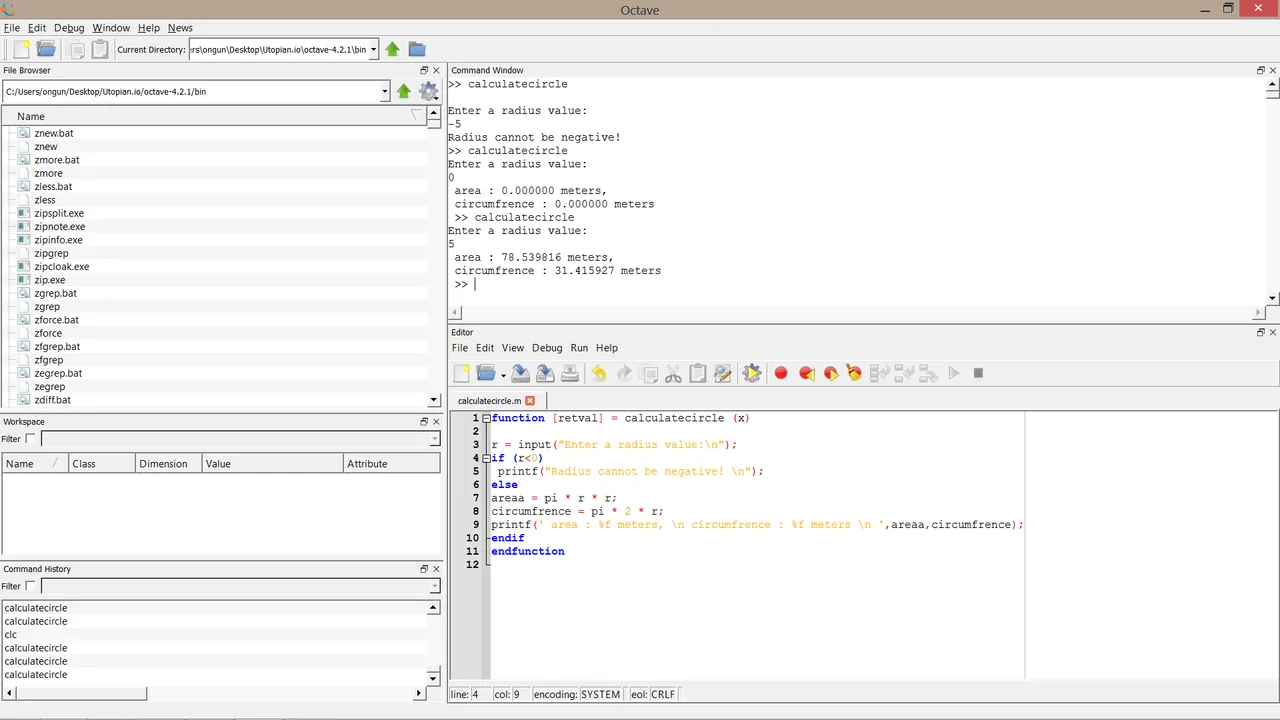Print the file from Editor toolbar
This screenshot has height=720, width=1280.
coord(570,373)
